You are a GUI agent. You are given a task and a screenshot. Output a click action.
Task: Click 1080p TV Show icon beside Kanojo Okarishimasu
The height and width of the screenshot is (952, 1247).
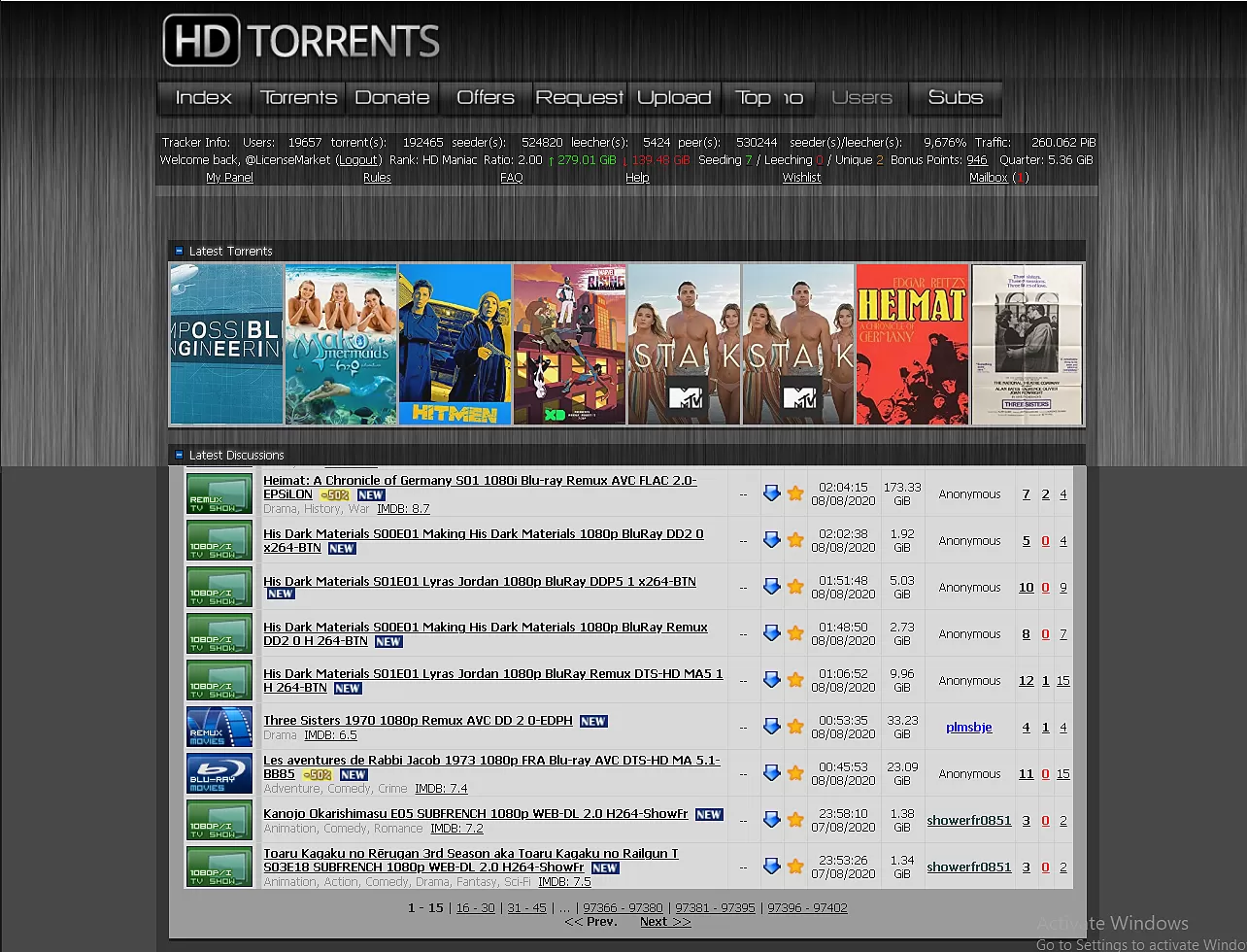pyautogui.click(x=219, y=820)
